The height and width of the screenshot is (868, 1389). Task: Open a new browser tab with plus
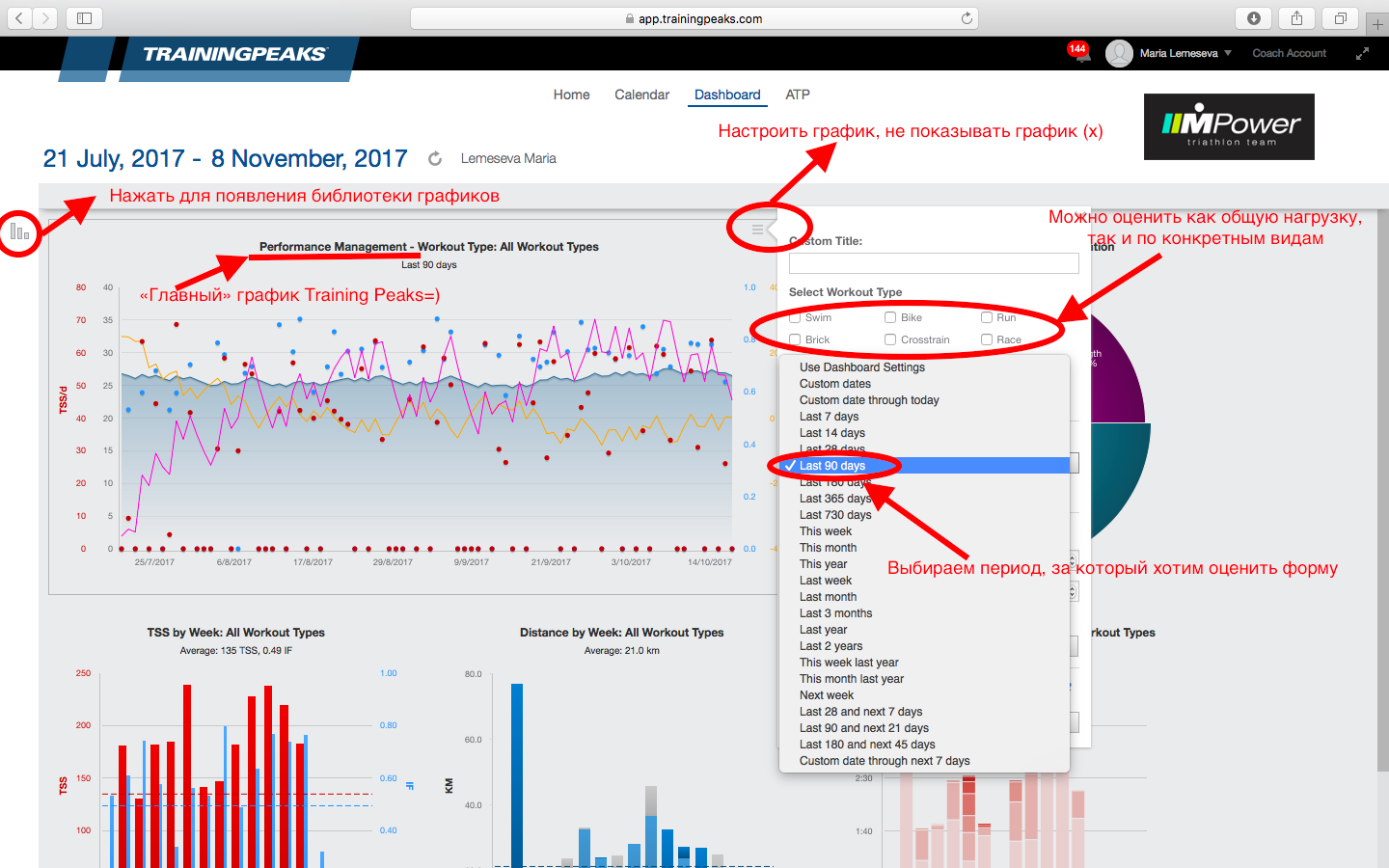pos(1377,24)
